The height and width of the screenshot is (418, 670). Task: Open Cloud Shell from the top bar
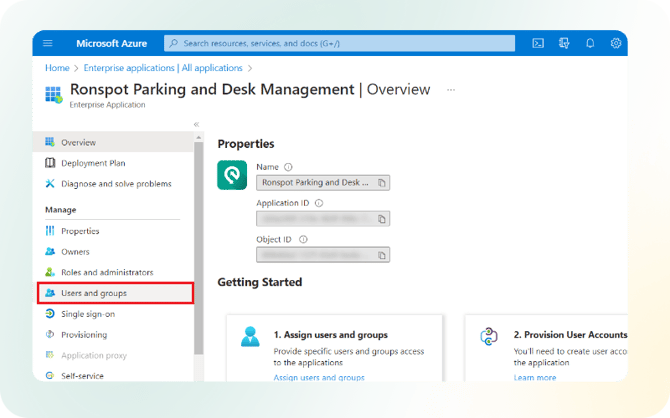click(x=538, y=43)
